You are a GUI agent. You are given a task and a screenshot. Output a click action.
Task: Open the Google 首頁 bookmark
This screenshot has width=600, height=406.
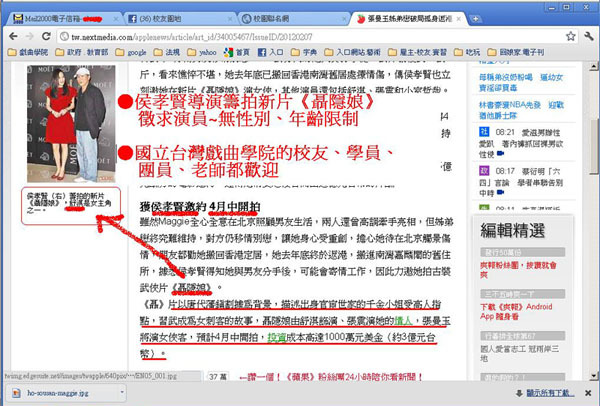[237, 52]
